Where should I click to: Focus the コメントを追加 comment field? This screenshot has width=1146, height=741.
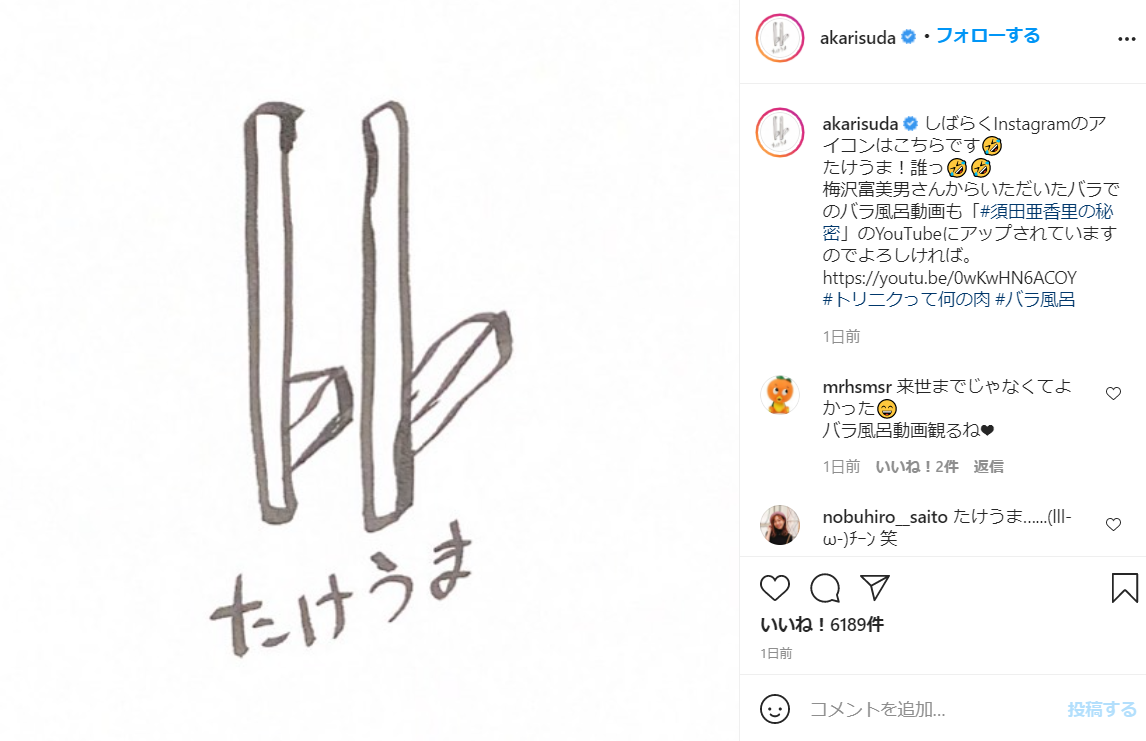point(932,709)
